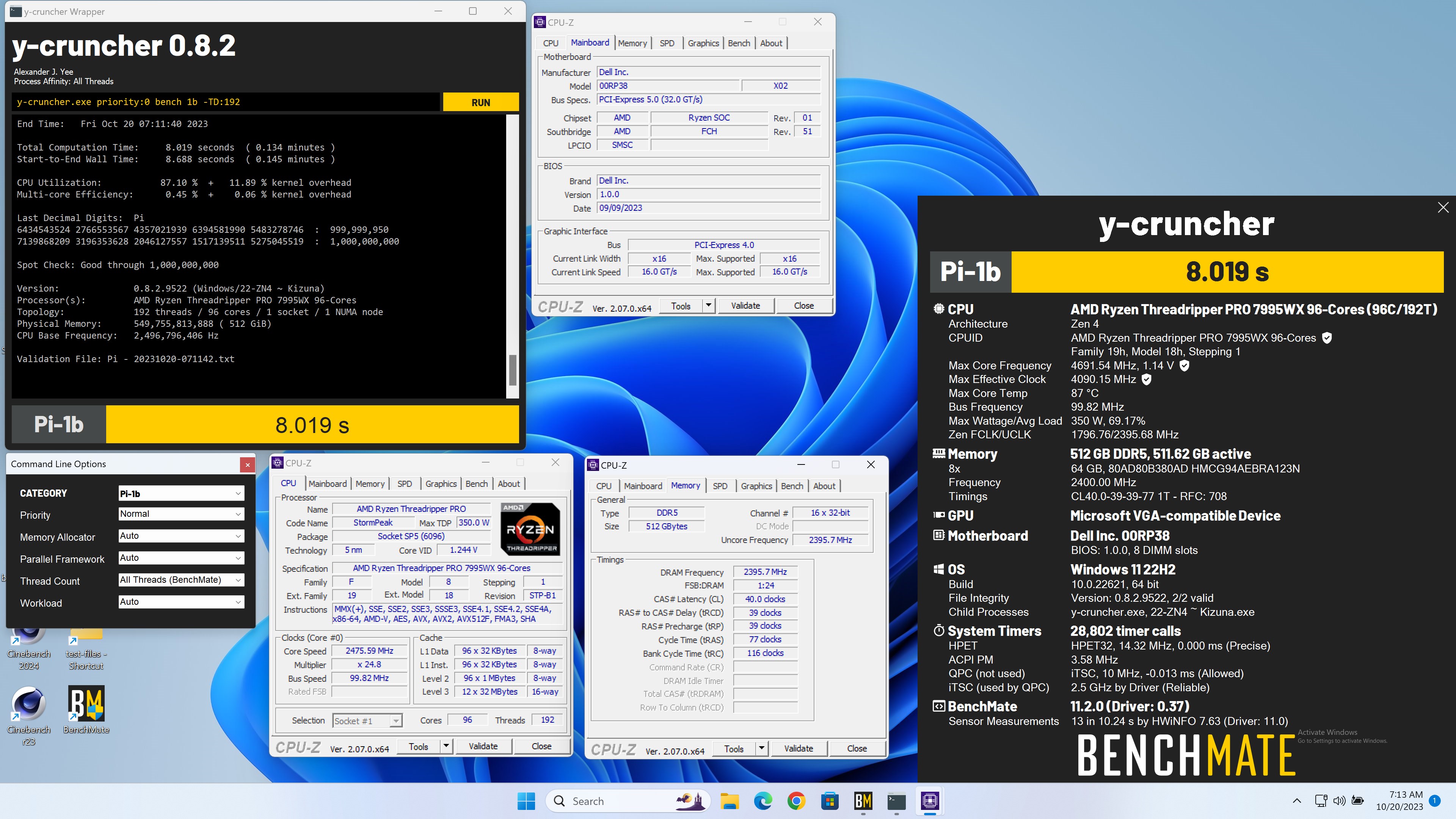Open Graphics tab in processor CPU-Z window

[441, 484]
